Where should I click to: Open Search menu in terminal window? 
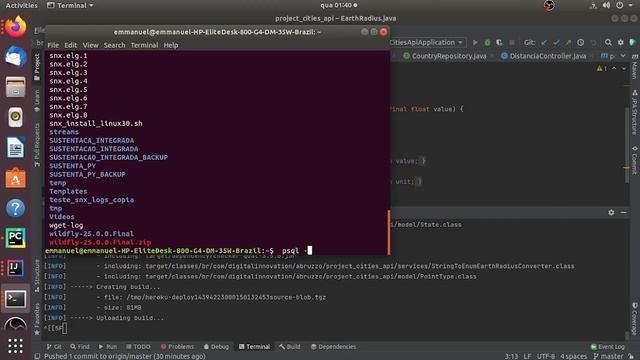coord(114,45)
